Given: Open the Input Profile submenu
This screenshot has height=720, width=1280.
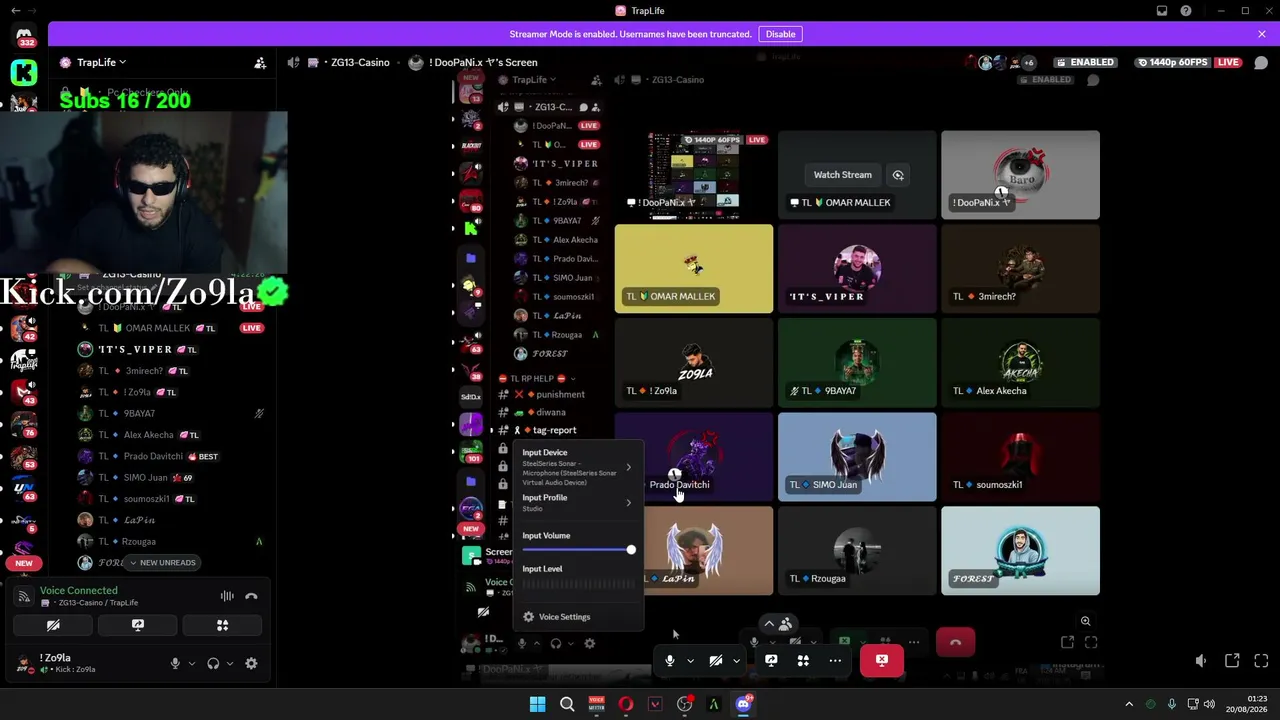Looking at the screenshot, I should point(577,502).
